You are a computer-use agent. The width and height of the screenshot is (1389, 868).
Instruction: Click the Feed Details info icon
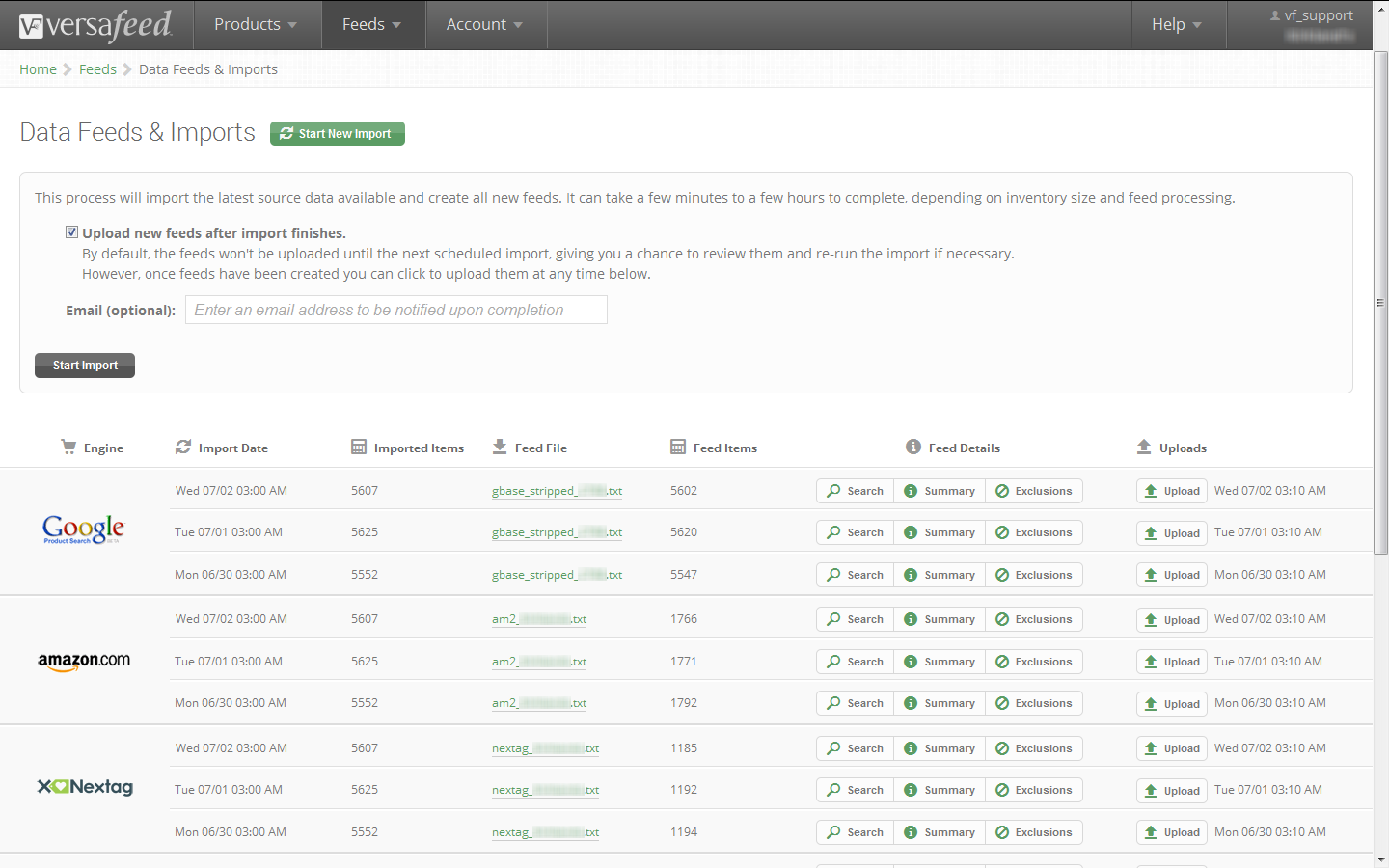tap(913, 447)
